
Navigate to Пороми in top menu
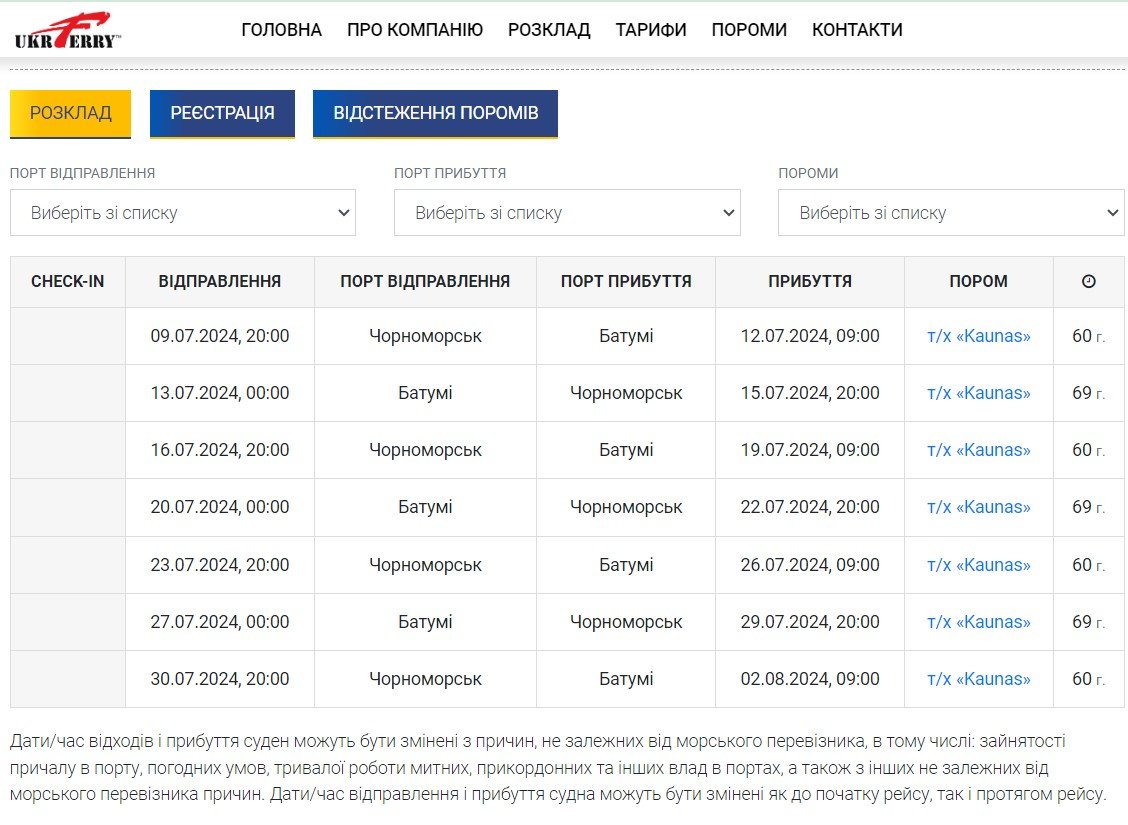click(x=749, y=30)
